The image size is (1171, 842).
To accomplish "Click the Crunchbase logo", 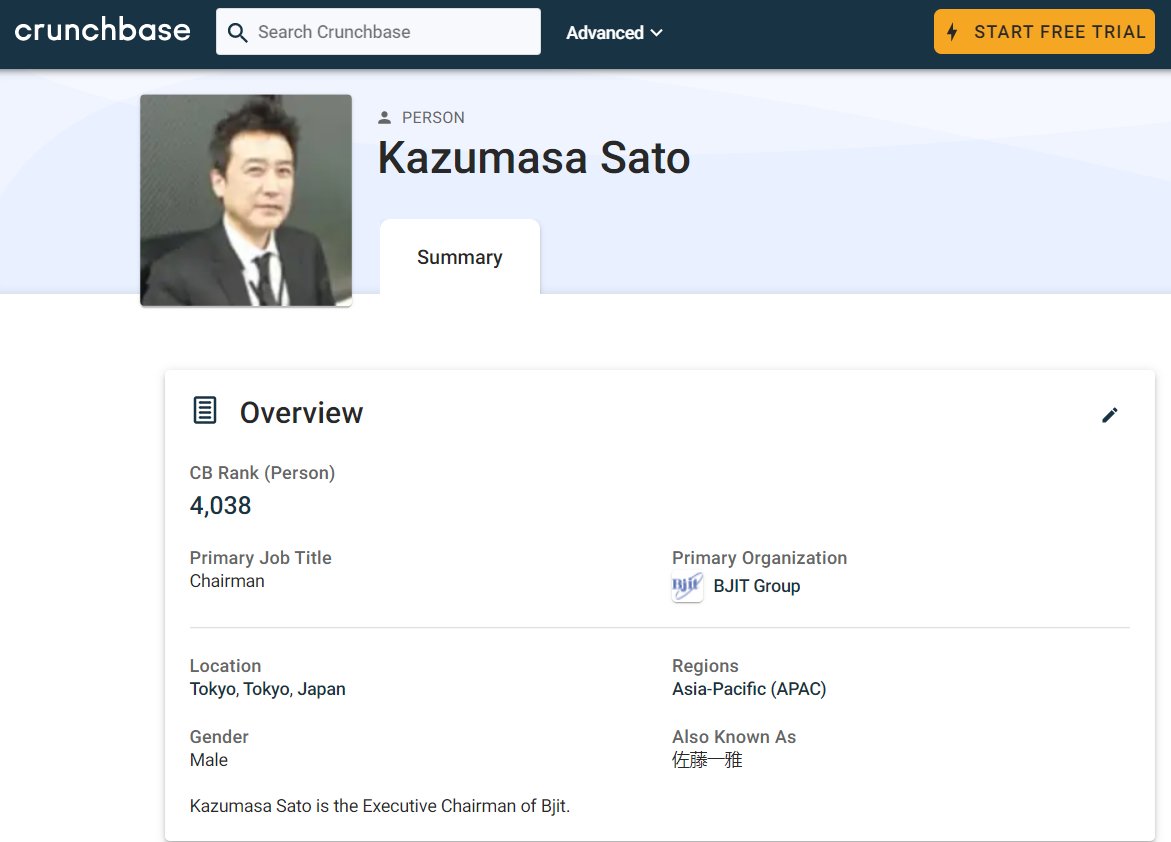I will click(102, 31).
